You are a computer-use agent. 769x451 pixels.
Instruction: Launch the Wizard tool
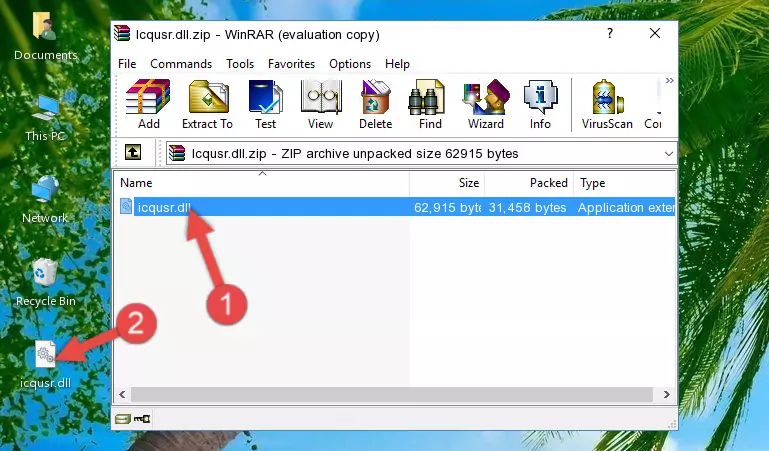click(x=486, y=104)
